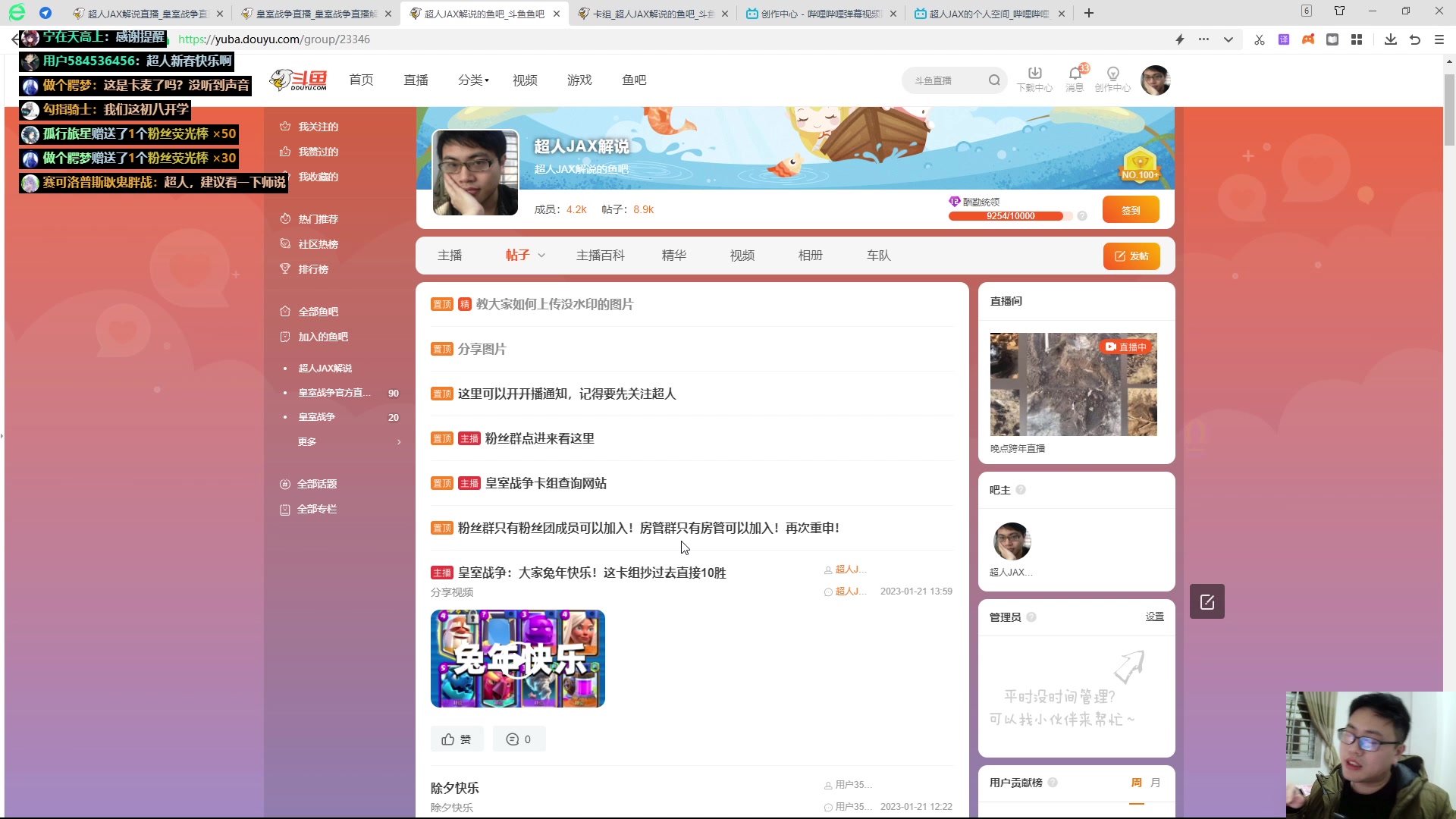The image size is (1456, 819).
Task: Open the browser hamburger menu
Action: [x=1439, y=39]
